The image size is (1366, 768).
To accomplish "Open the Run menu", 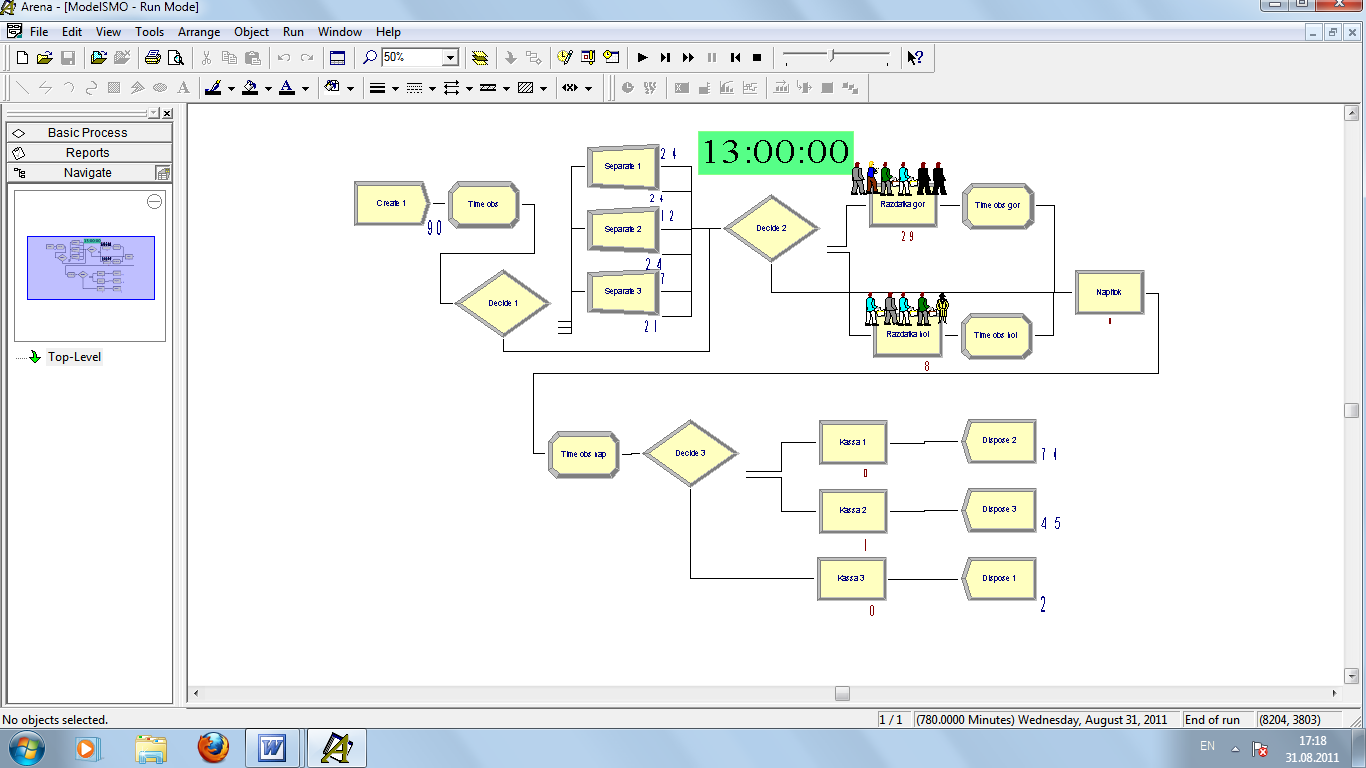I will pyautogui.click(x=293, y=32).
